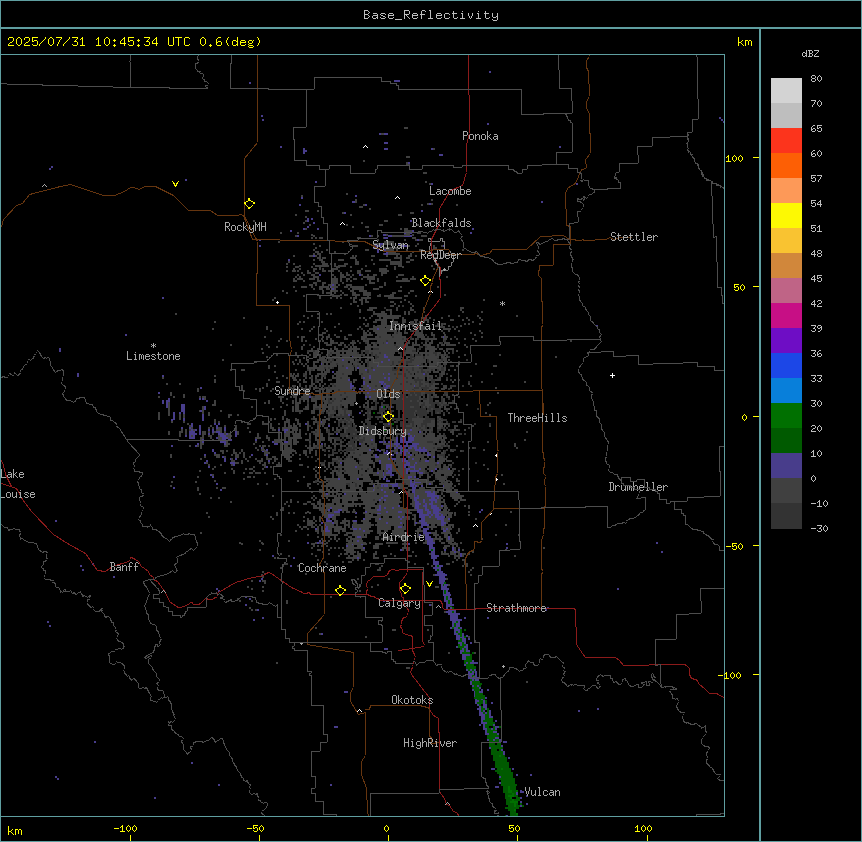Click the Calgary city label

point(399,603)
